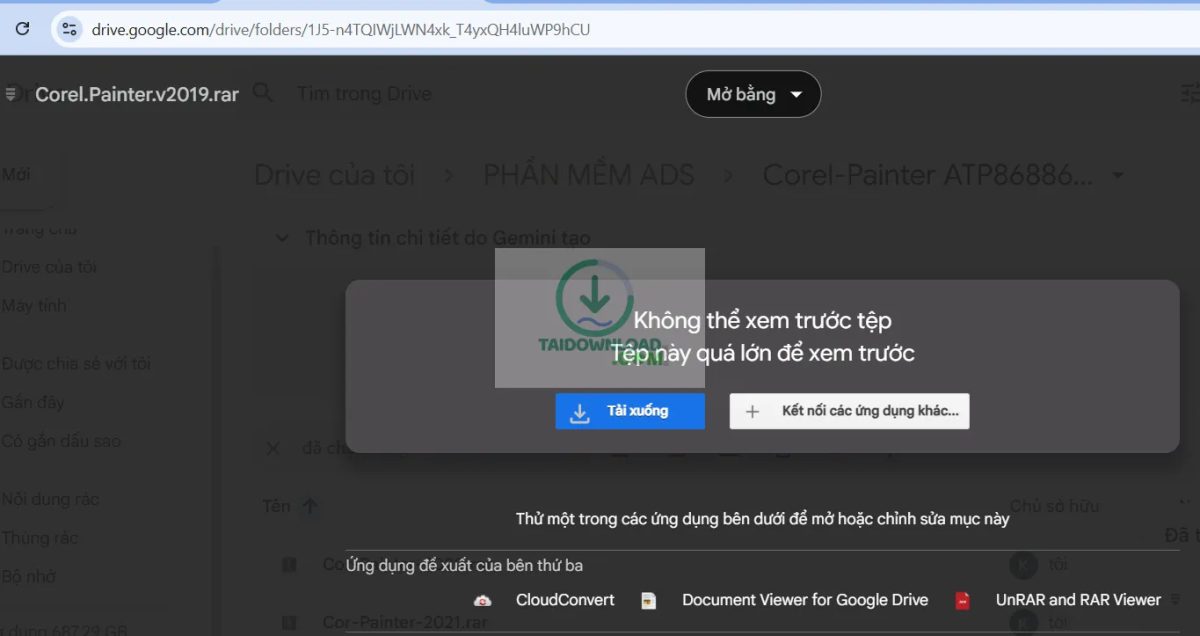
Task: Collapse the Gemini-generated details section
Action: click(283, 238)
